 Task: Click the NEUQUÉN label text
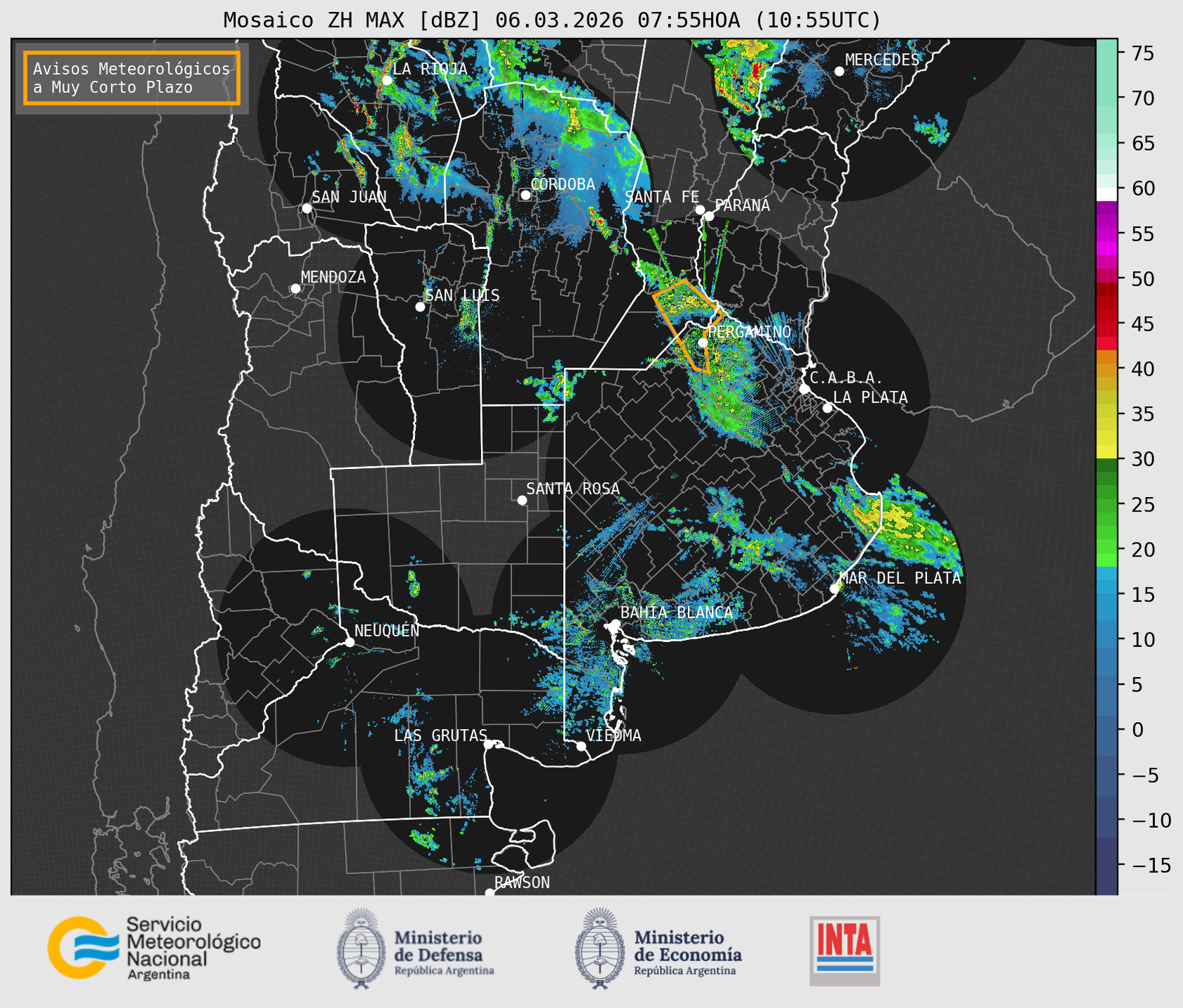click(x=387, y=631)
